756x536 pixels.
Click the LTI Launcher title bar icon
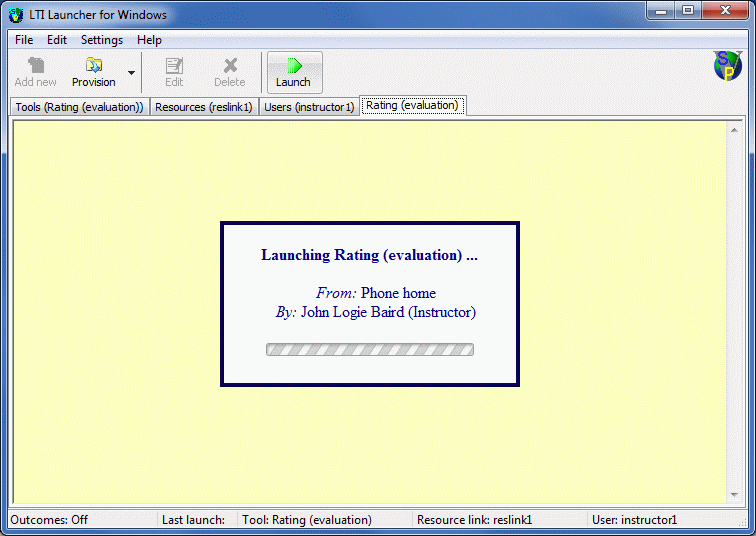click(16, 15)
